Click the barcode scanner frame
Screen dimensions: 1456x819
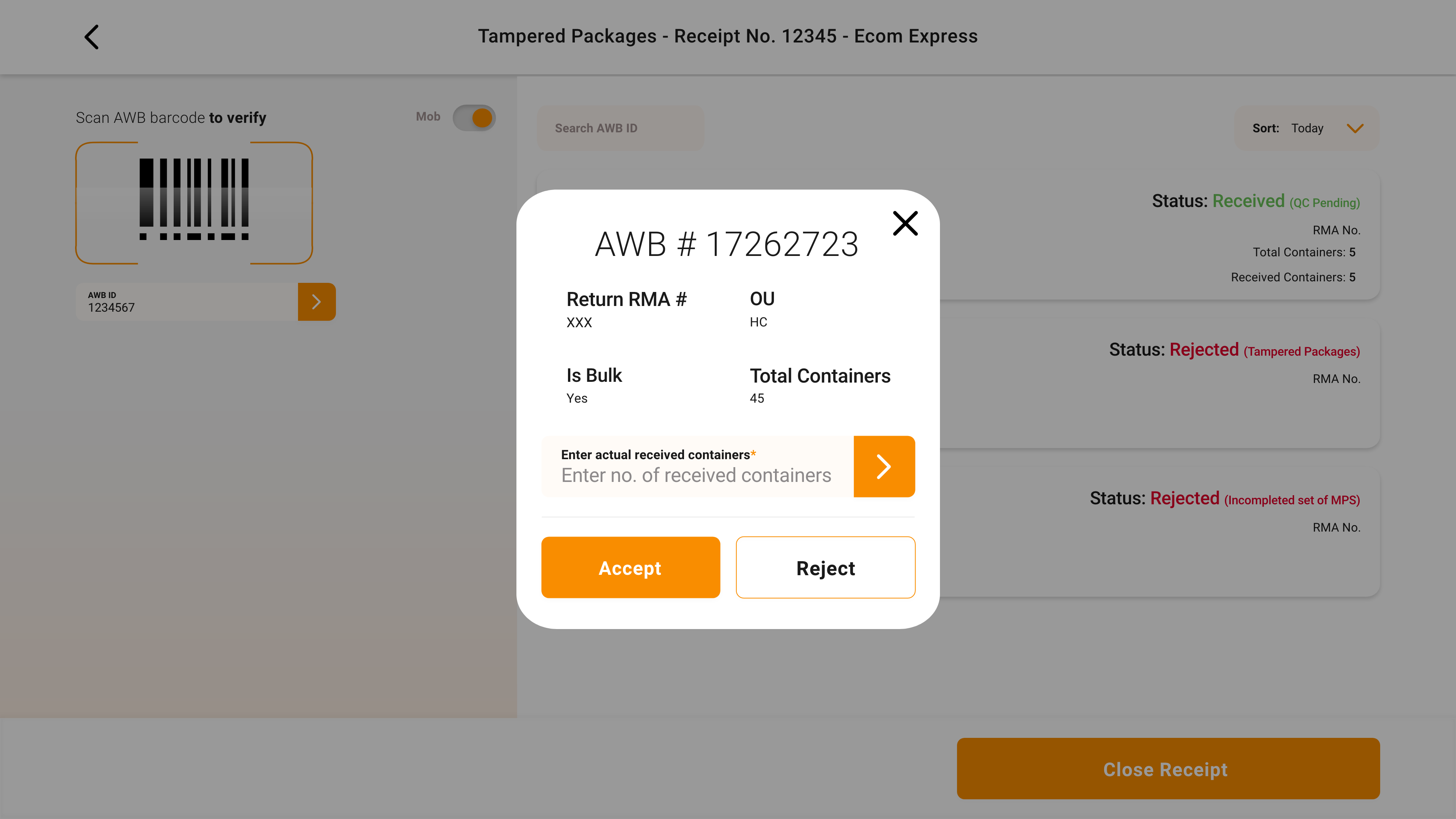click(194, 202)
